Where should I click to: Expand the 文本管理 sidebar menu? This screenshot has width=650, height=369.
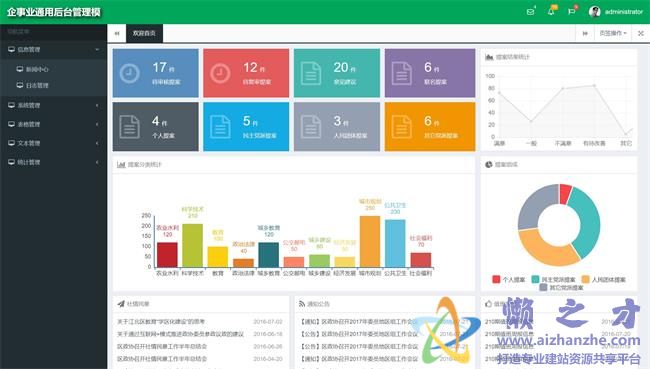(x=53, y=143)
